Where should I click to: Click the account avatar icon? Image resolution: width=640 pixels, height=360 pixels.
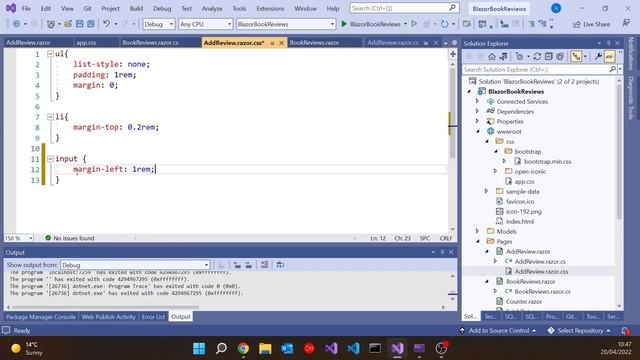[556, 8]
